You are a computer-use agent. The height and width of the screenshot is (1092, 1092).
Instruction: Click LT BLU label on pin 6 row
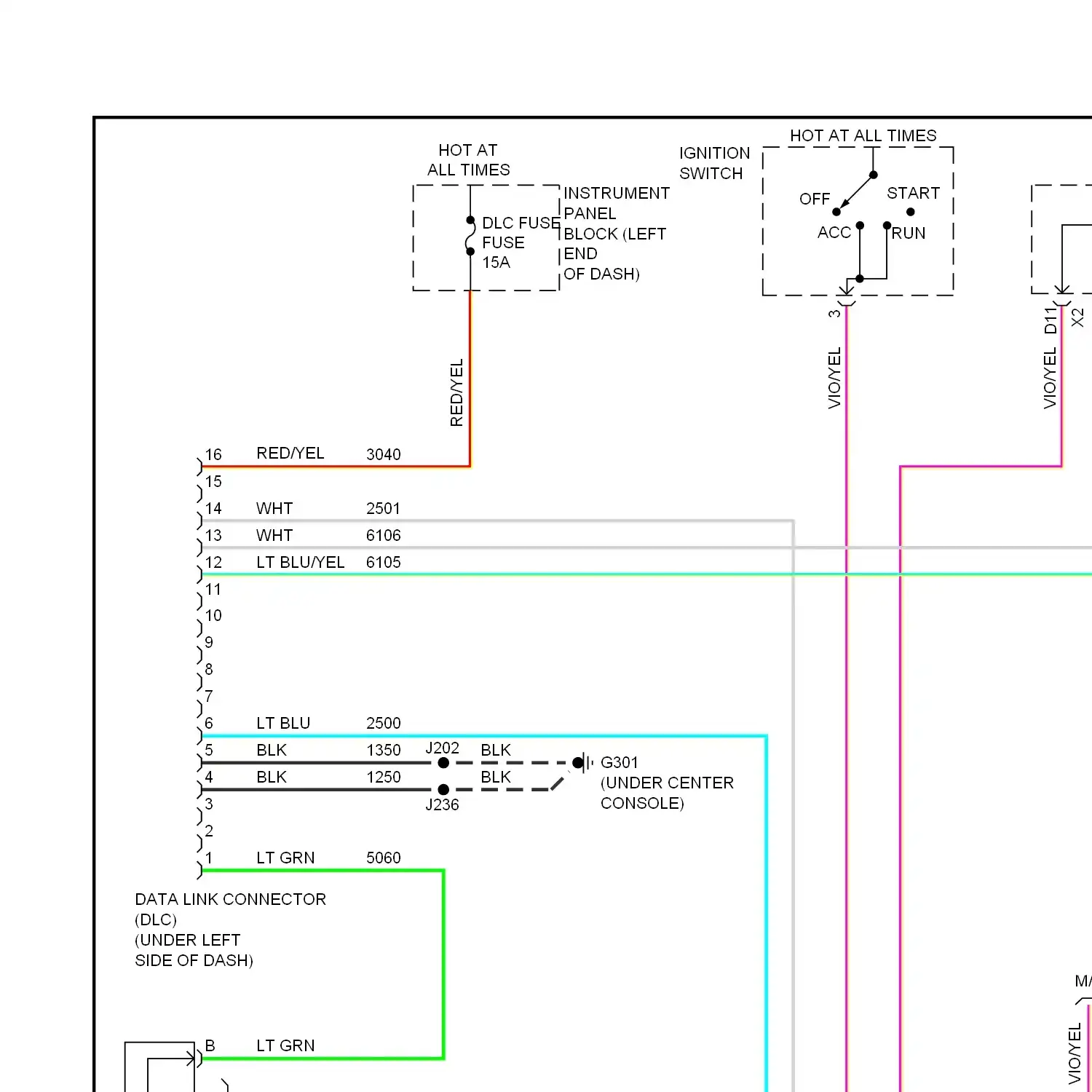[283, 723]
